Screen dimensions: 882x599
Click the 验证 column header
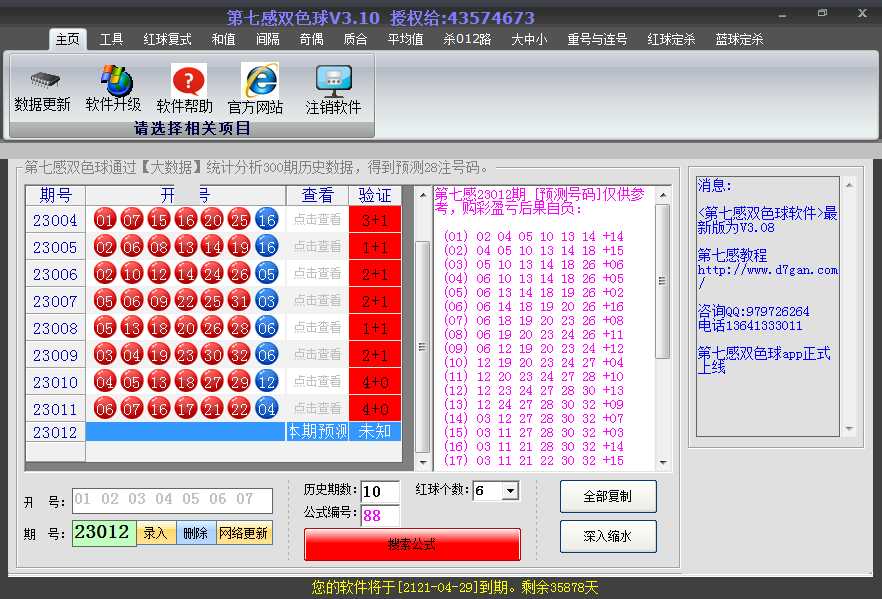(x=375, y=195)
